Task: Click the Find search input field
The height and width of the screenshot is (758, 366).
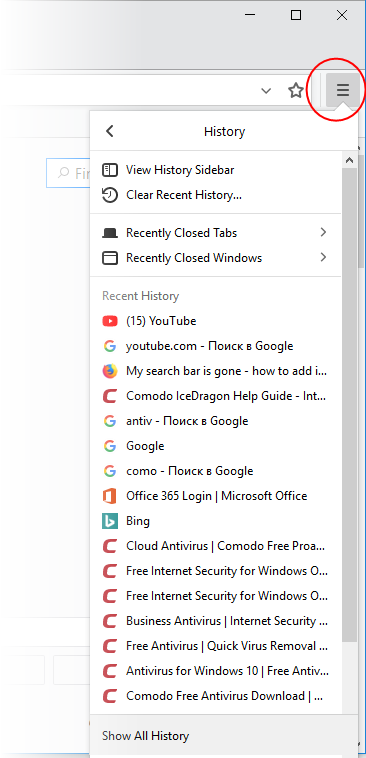Action: 68,173
